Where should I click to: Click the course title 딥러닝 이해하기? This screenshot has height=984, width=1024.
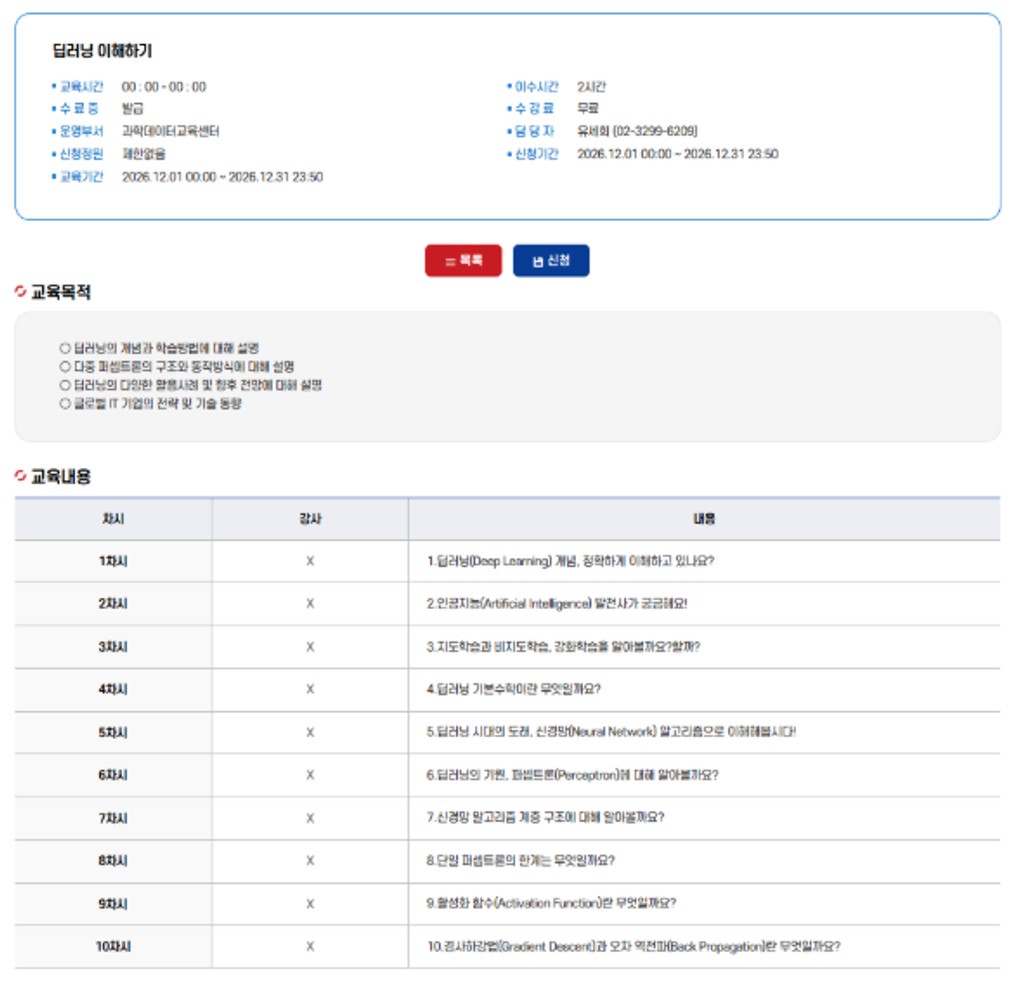point(102,51)
